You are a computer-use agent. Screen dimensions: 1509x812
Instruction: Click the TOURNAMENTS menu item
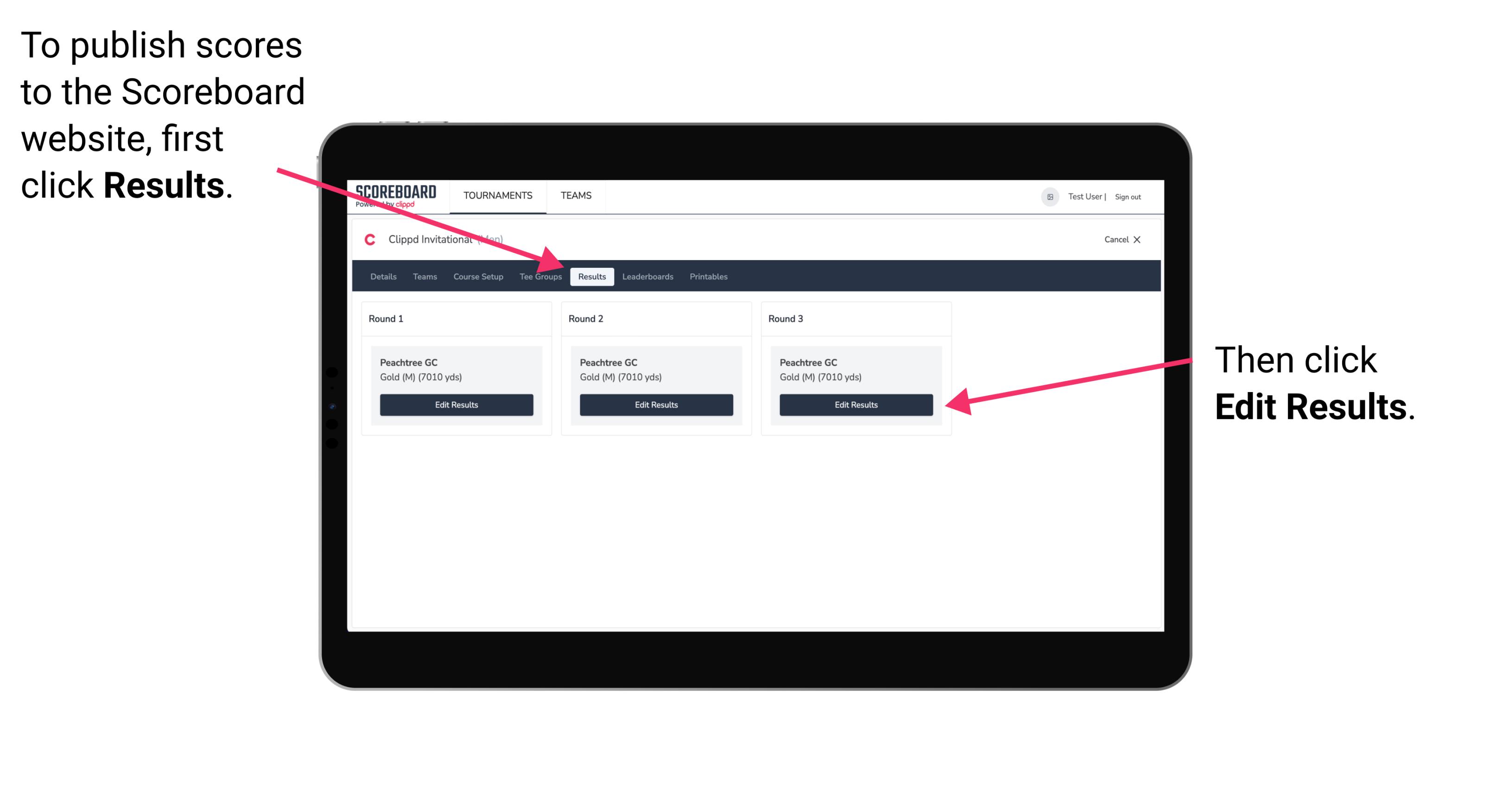496,195
